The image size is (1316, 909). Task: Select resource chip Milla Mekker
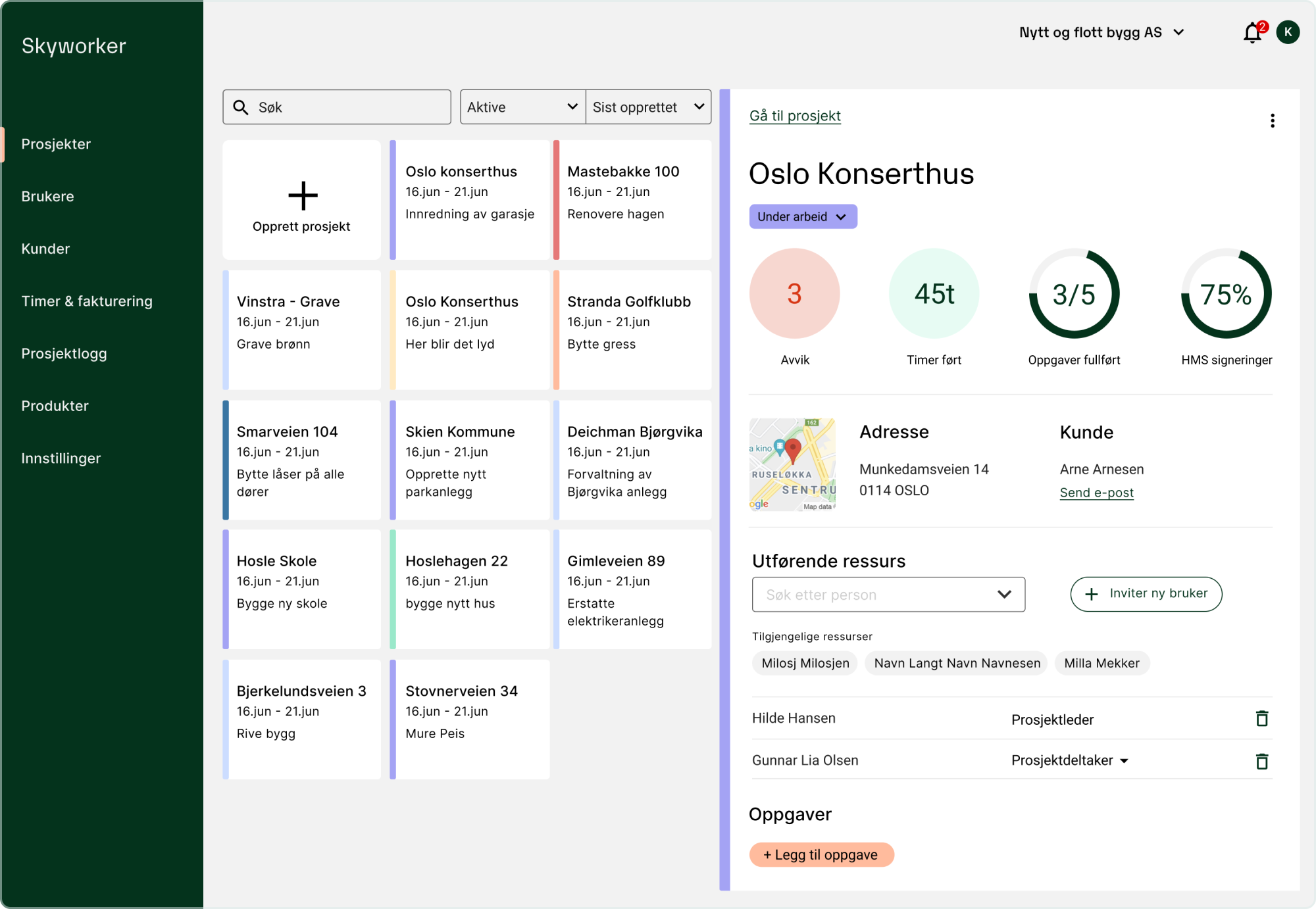[x=1102, y=663]
